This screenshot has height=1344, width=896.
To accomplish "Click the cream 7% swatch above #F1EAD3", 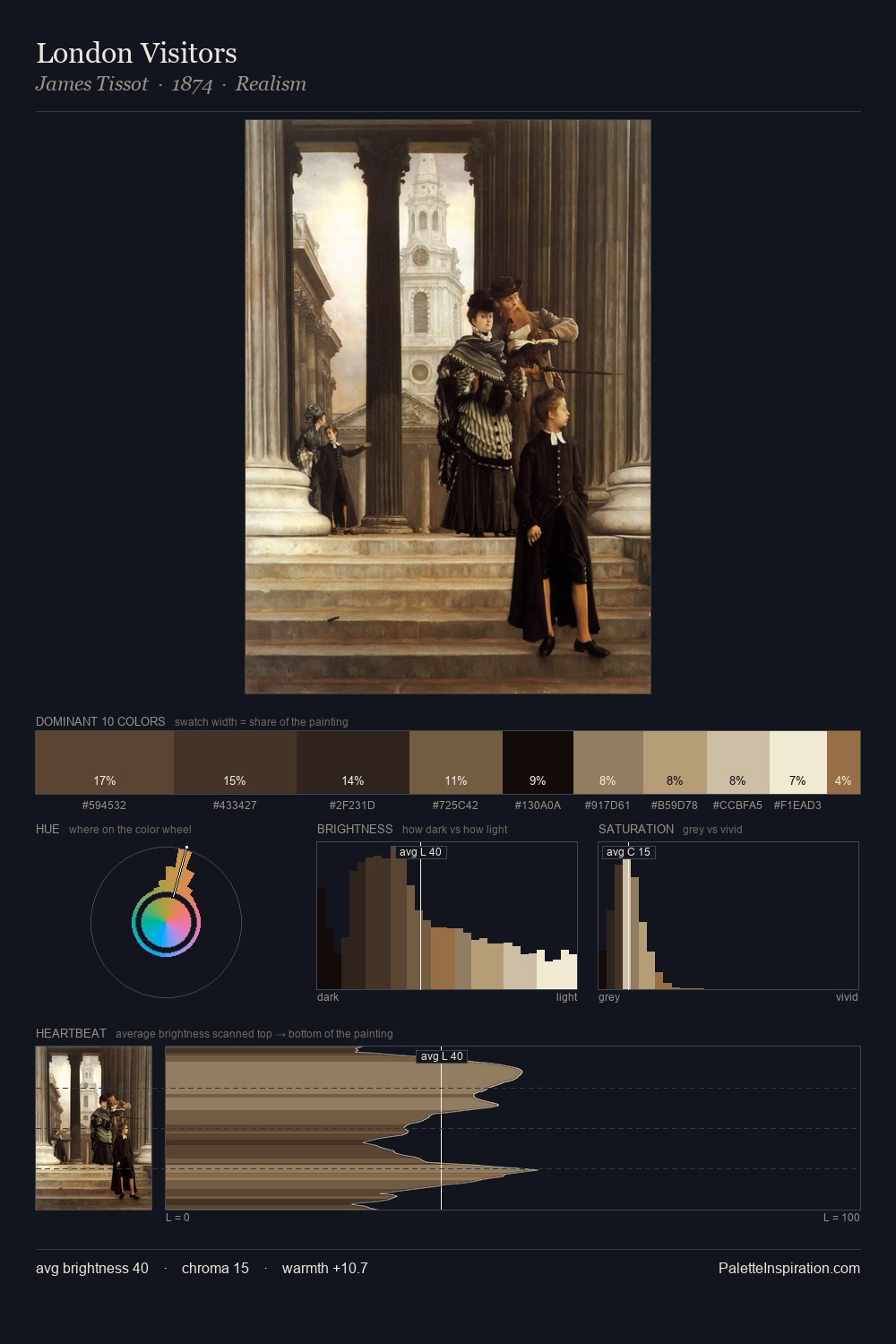I will point(798,762).
